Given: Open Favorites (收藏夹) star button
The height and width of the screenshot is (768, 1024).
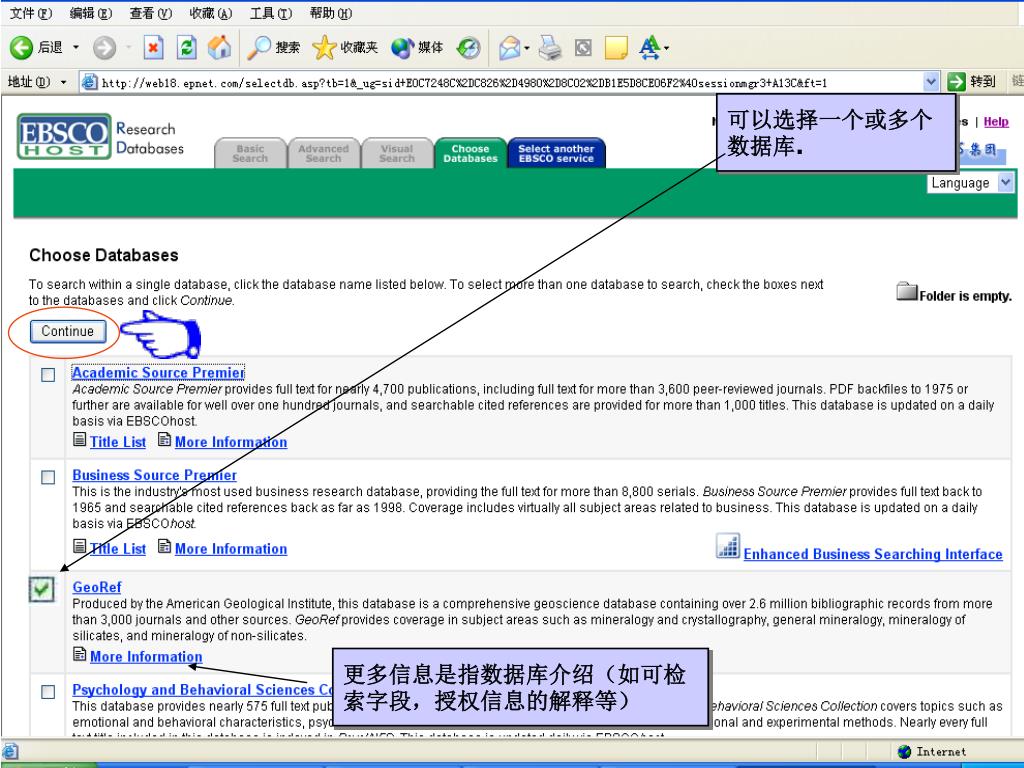Looking at the screenshot, I should click(345, 48).
